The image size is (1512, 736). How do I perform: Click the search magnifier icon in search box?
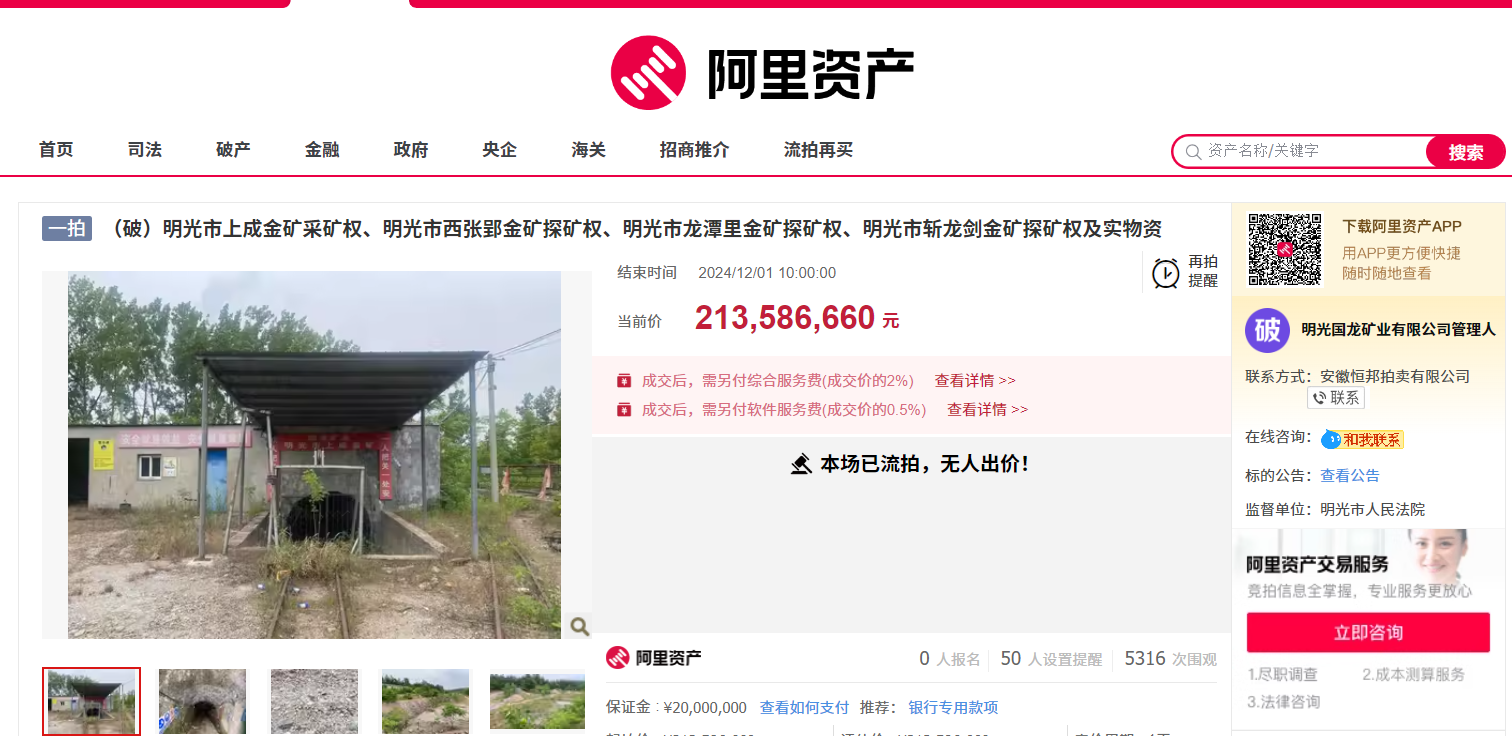1193,152
